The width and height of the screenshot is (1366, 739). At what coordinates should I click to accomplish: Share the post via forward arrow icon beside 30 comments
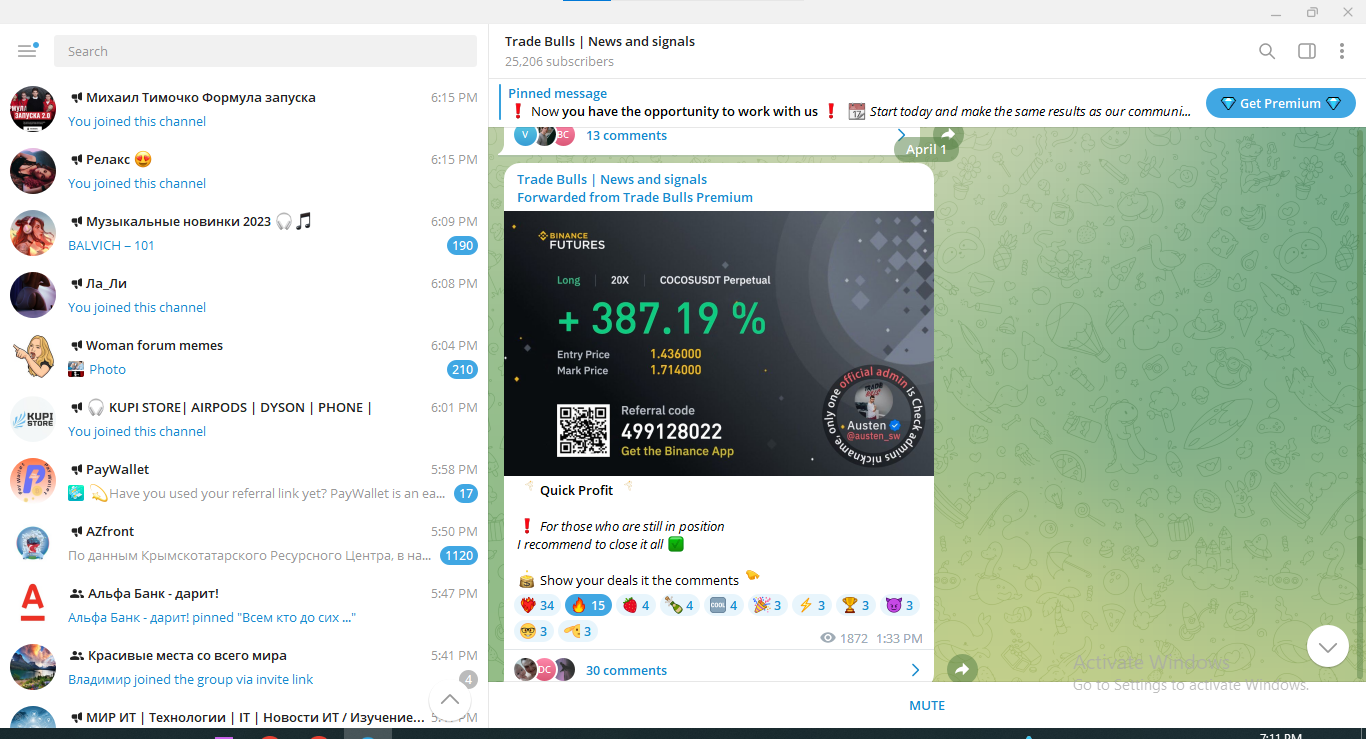pos(962,669)
